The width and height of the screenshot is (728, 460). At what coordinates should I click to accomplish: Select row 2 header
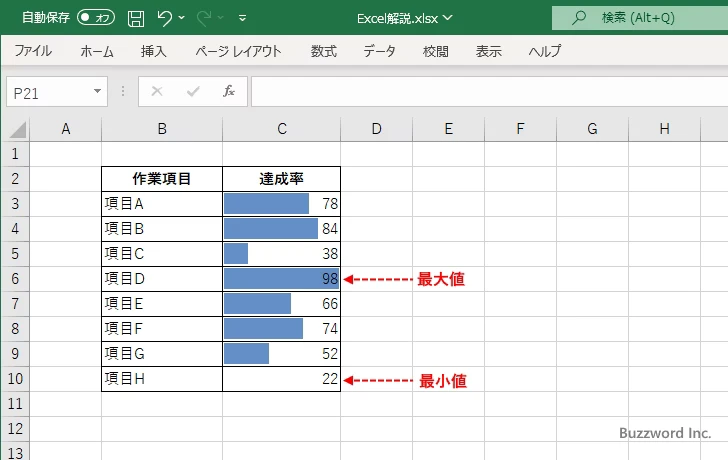coord(15,179)
